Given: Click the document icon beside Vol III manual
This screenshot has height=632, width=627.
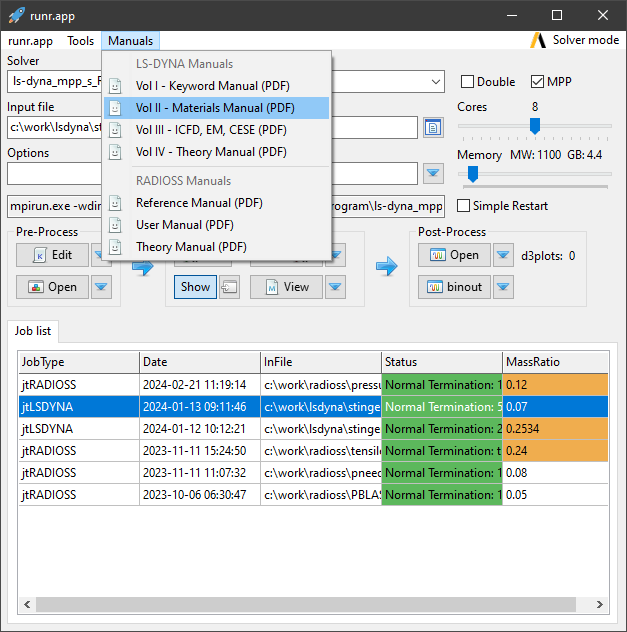Looking at the screenshot, I should click(115, 130).
